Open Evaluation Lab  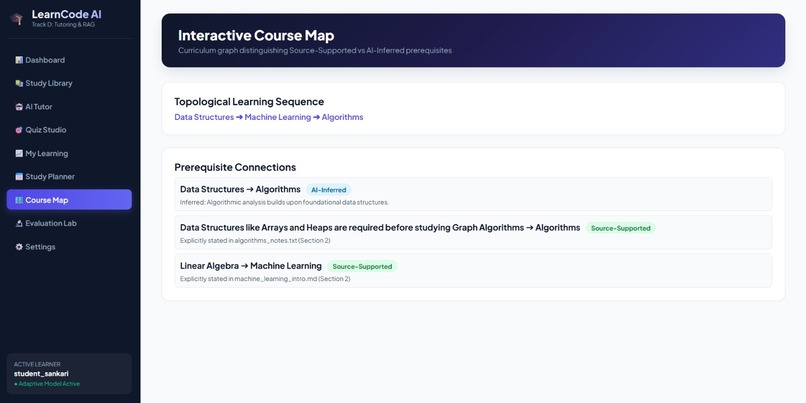point(69,224)
